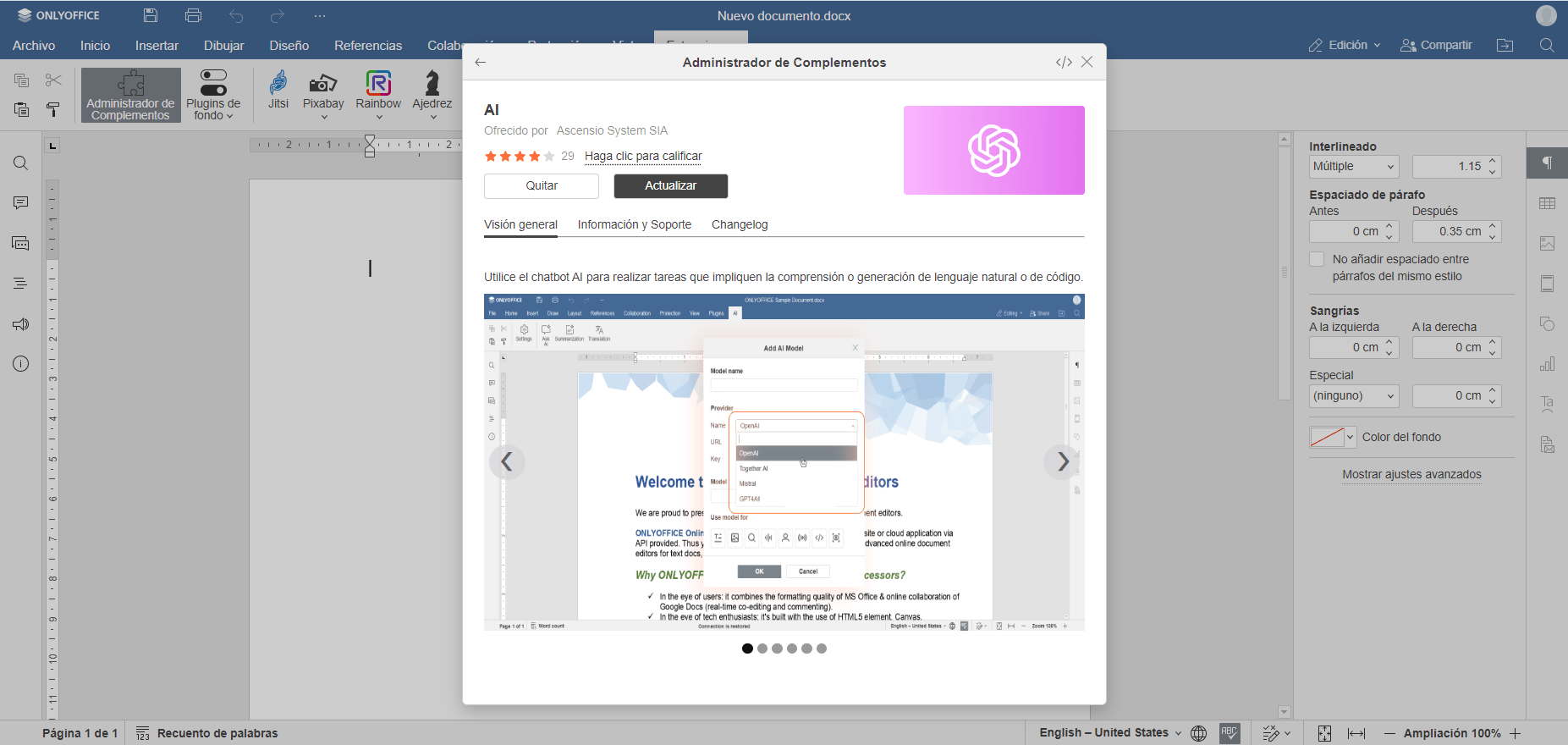Open the Color del fondo dropdown arrow
The height and width of the screenshot is (745, 1568).
click(1351, 438)
